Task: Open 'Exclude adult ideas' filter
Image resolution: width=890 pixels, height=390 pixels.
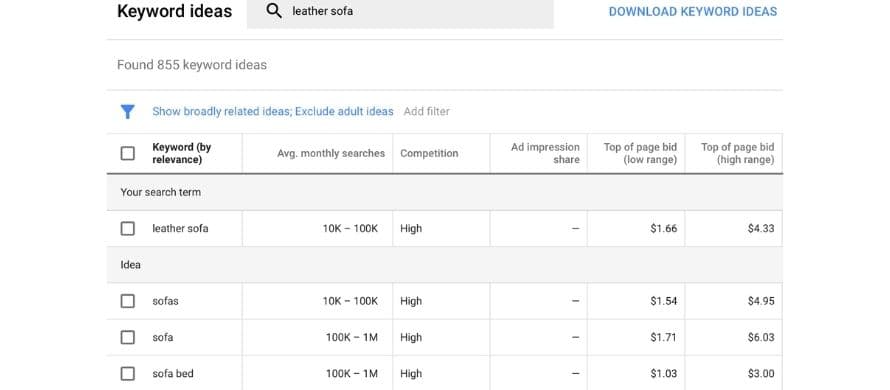Action: click(344, 112)
